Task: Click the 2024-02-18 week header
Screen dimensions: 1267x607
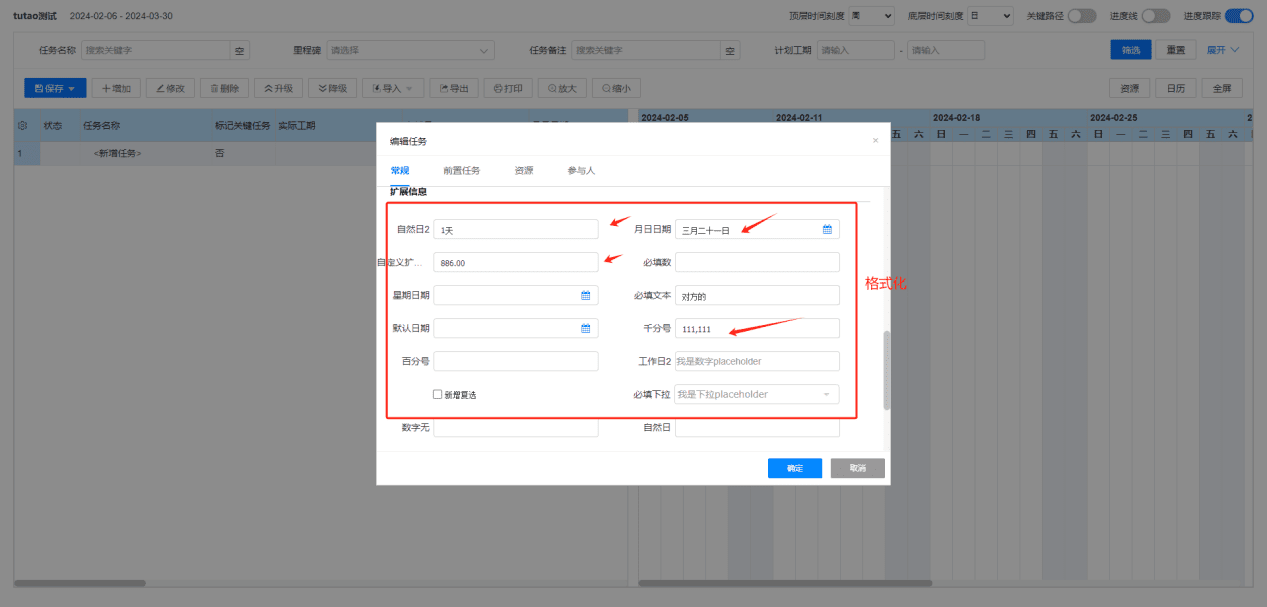Action: (956, 117)
